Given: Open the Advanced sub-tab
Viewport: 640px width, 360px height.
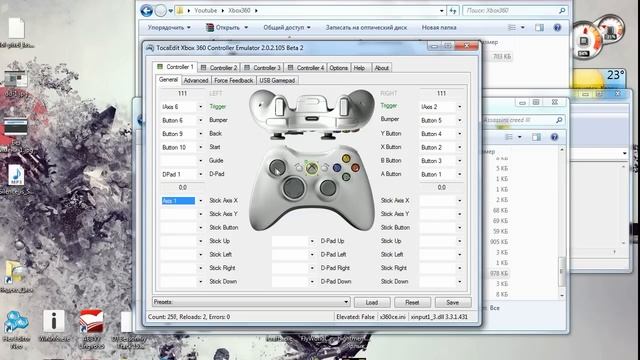Looking at the screenshot, I should (196, 80).
